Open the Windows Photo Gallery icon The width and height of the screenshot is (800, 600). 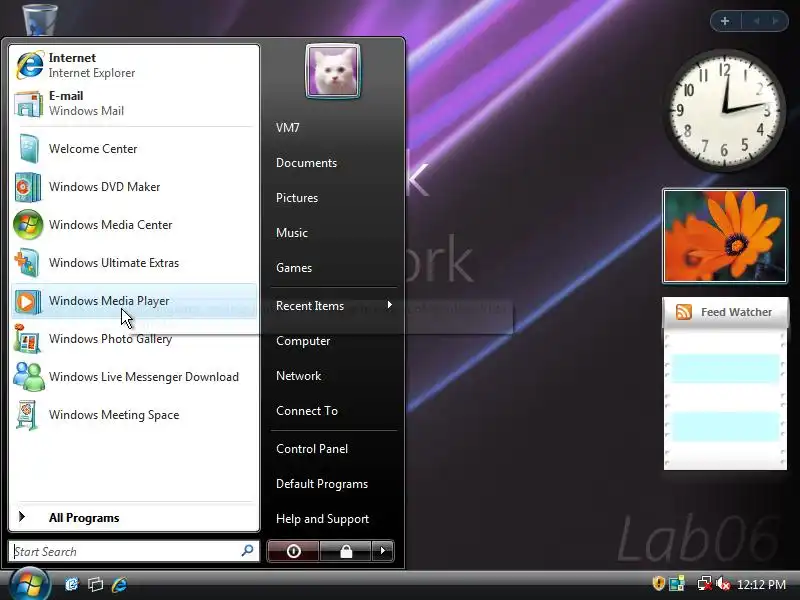(28, 339)
